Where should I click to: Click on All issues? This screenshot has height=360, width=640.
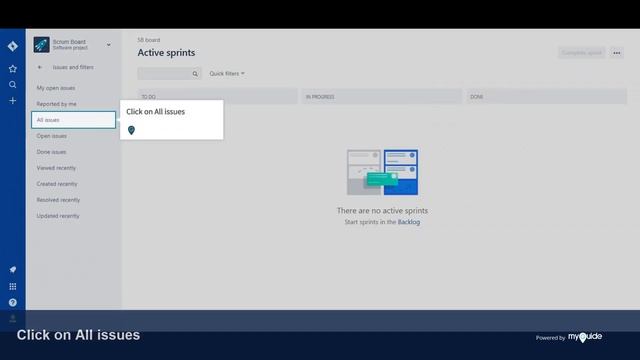pyautogui.click(x=73, y=120)
